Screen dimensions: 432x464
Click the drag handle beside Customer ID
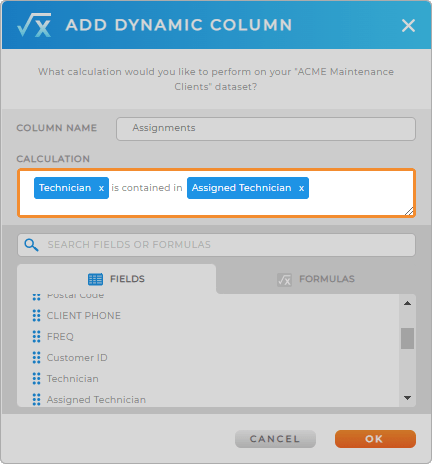click(36, 358)
